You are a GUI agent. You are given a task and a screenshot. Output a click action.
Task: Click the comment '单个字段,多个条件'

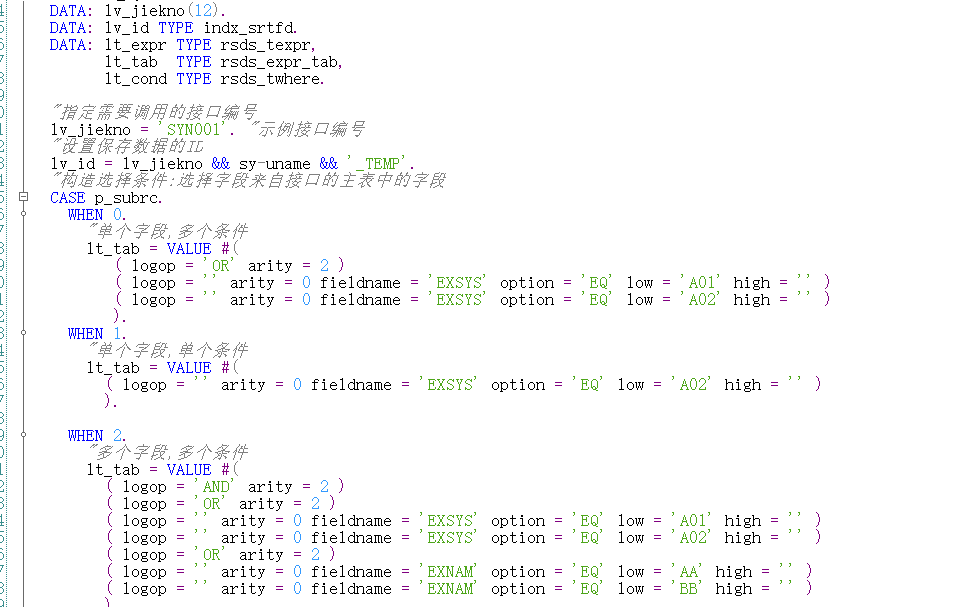tap(167, 232)
